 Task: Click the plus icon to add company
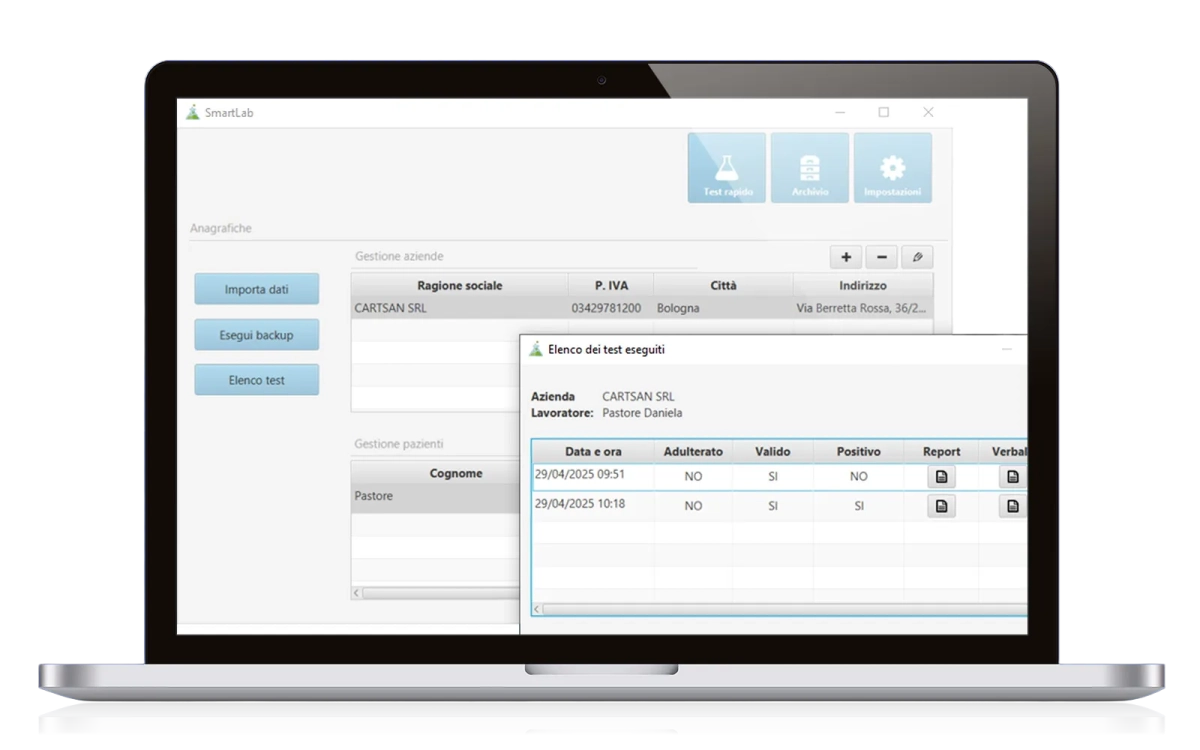[846, 257]
